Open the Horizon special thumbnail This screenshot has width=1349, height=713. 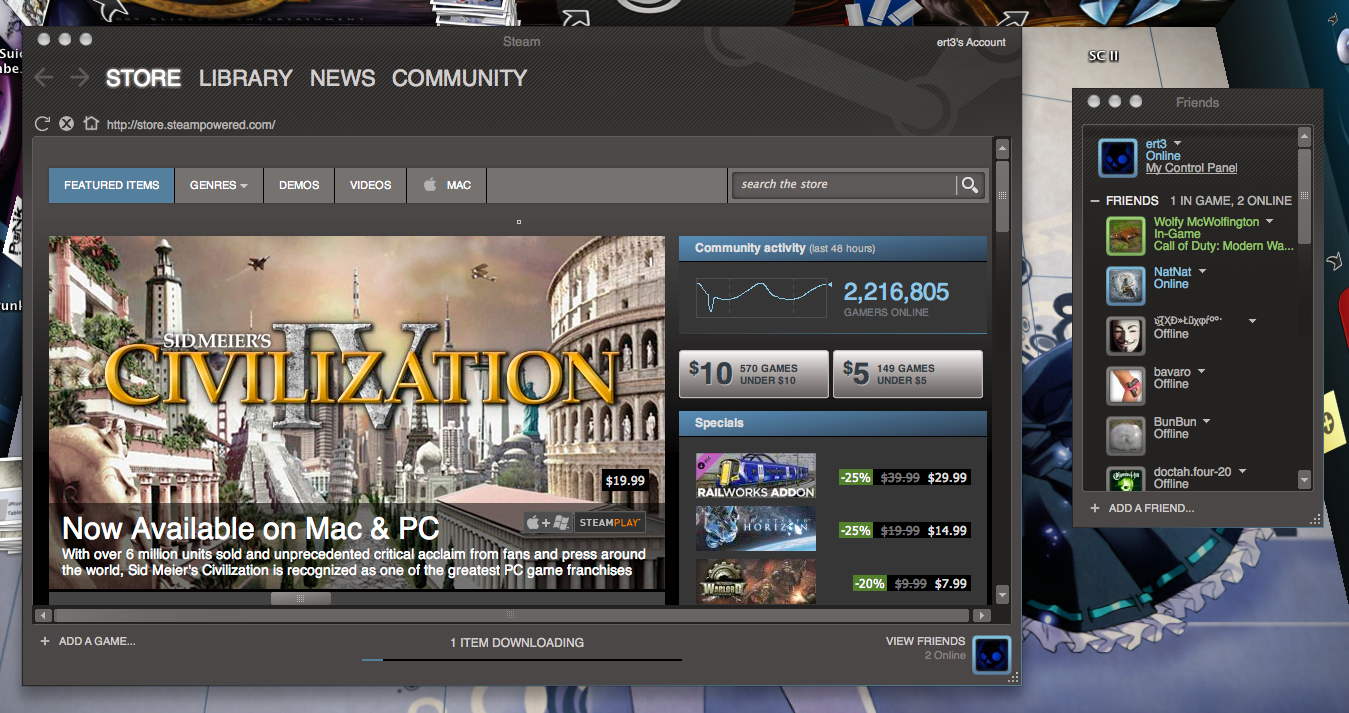(756, 528)
